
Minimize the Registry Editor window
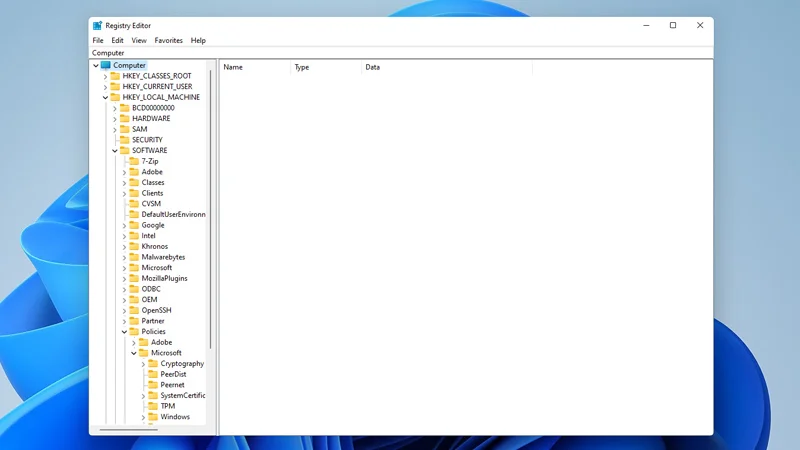pos(646,26)
